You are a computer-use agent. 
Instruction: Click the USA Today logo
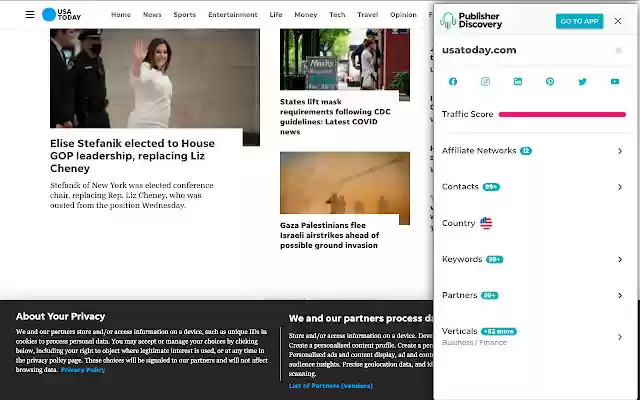[61, 15]
